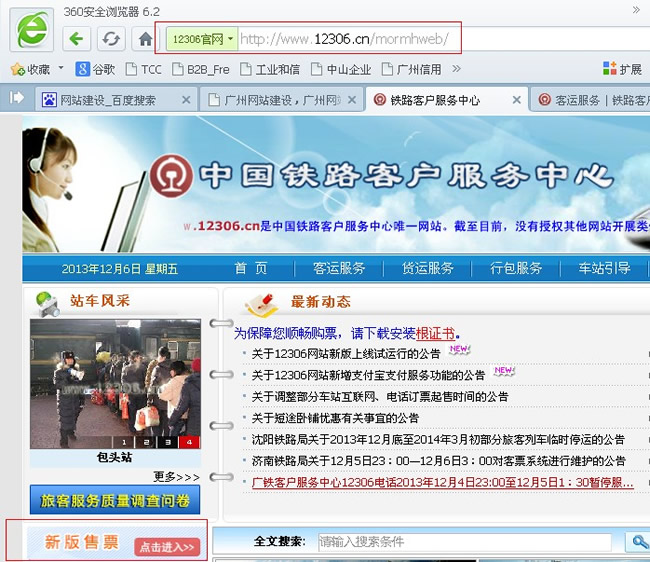Click the 收藏 favorites star icon
Viewport: 650px width, 562px height.
17,69
